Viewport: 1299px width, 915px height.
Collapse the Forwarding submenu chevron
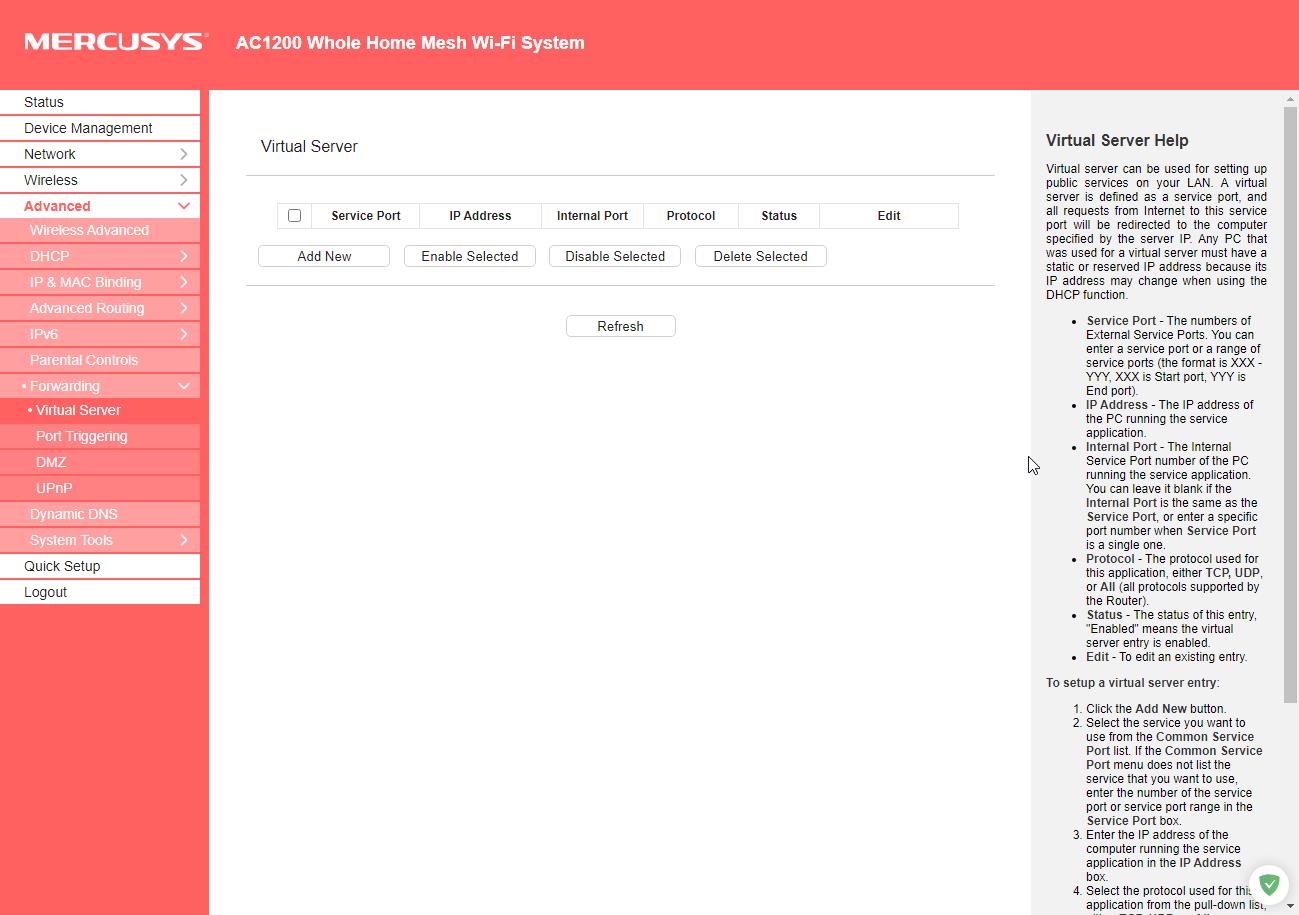point(184,386)
